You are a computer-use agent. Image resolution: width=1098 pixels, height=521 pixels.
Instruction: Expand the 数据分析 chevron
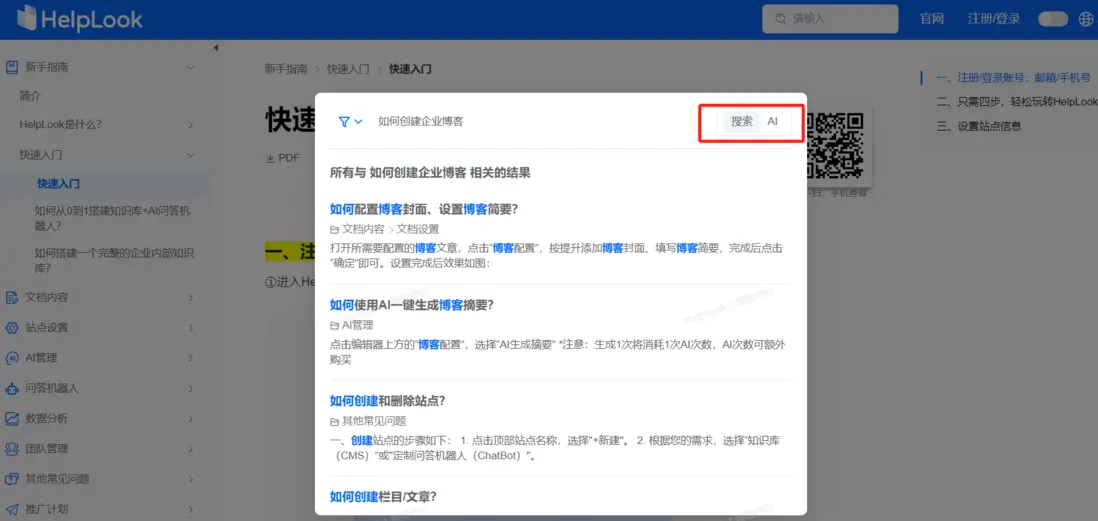(190, 419)
